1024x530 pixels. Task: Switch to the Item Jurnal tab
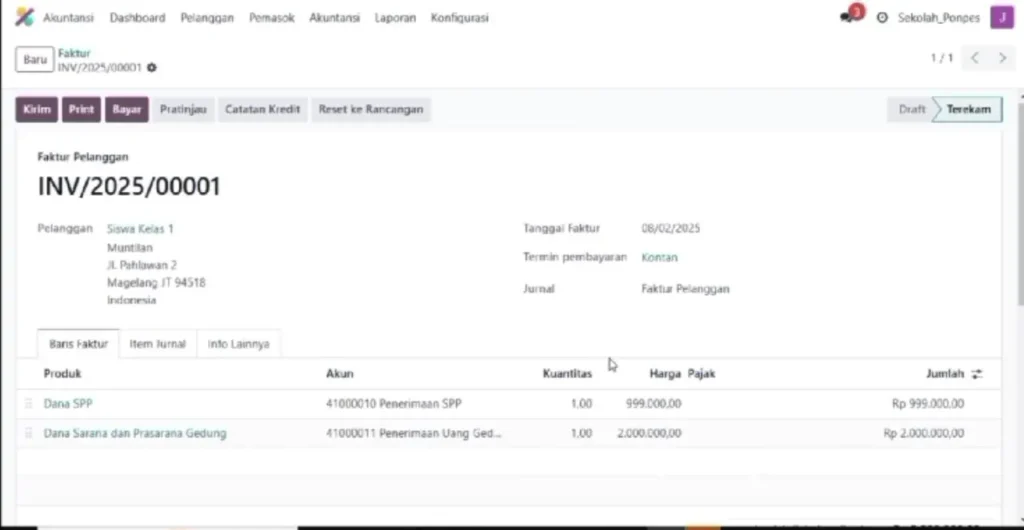158,344
